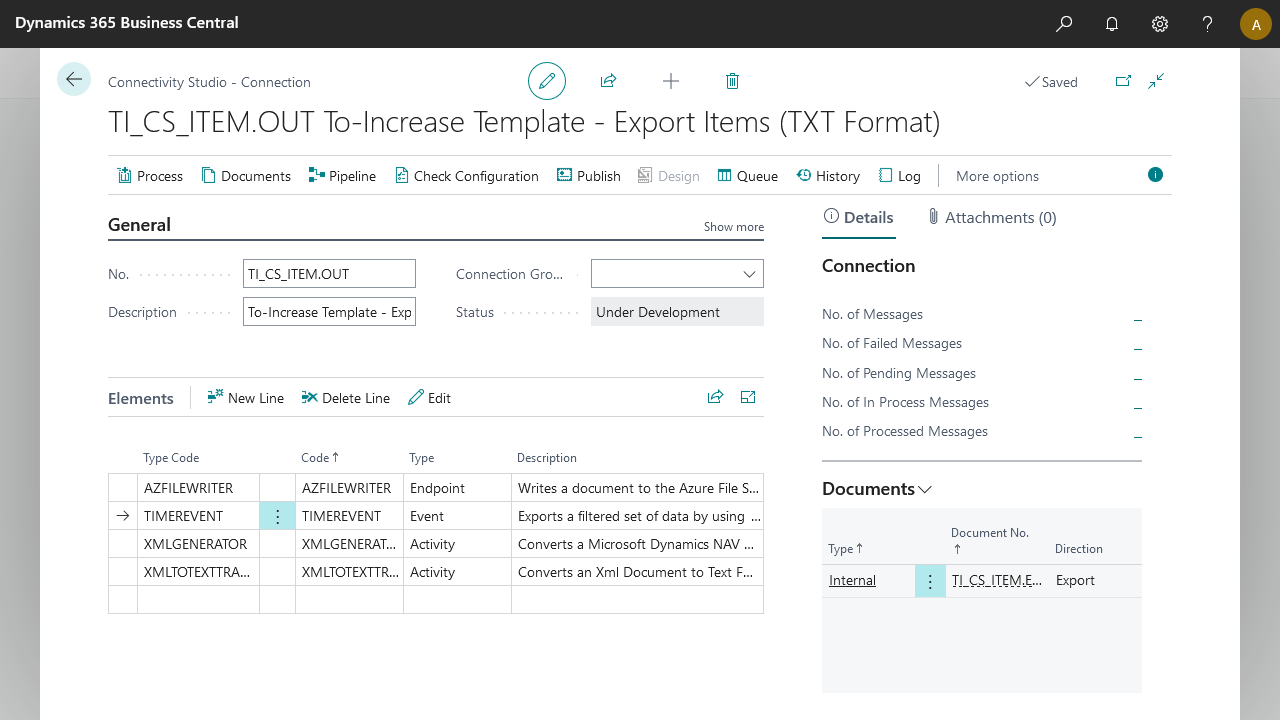Open the Documents action
1280x720 pixels.
[246, 176]
